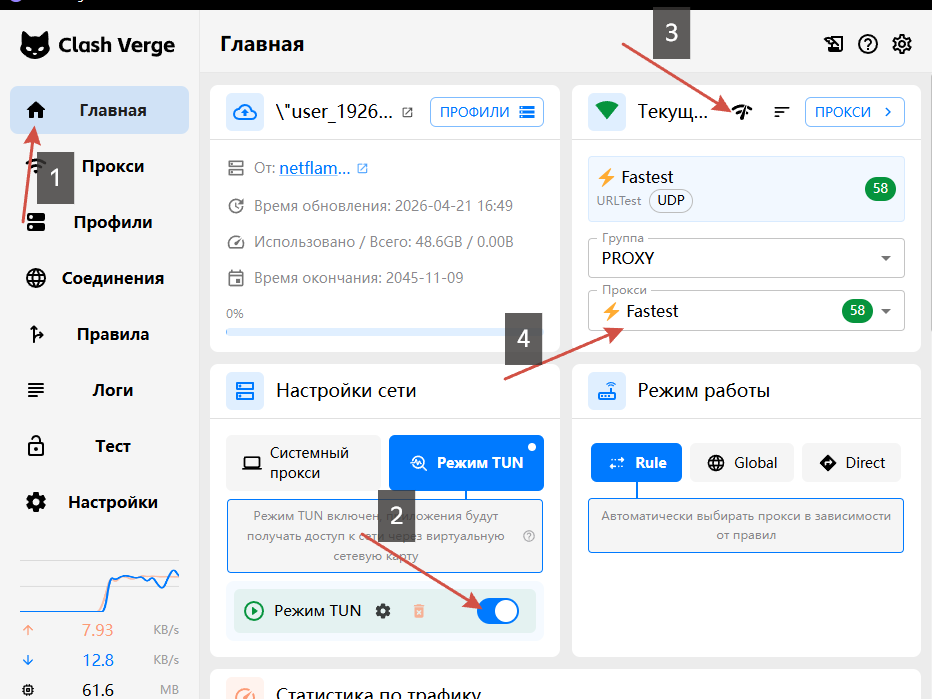
Task: Click the Настройки сети server icon
Action: point(245,391)
